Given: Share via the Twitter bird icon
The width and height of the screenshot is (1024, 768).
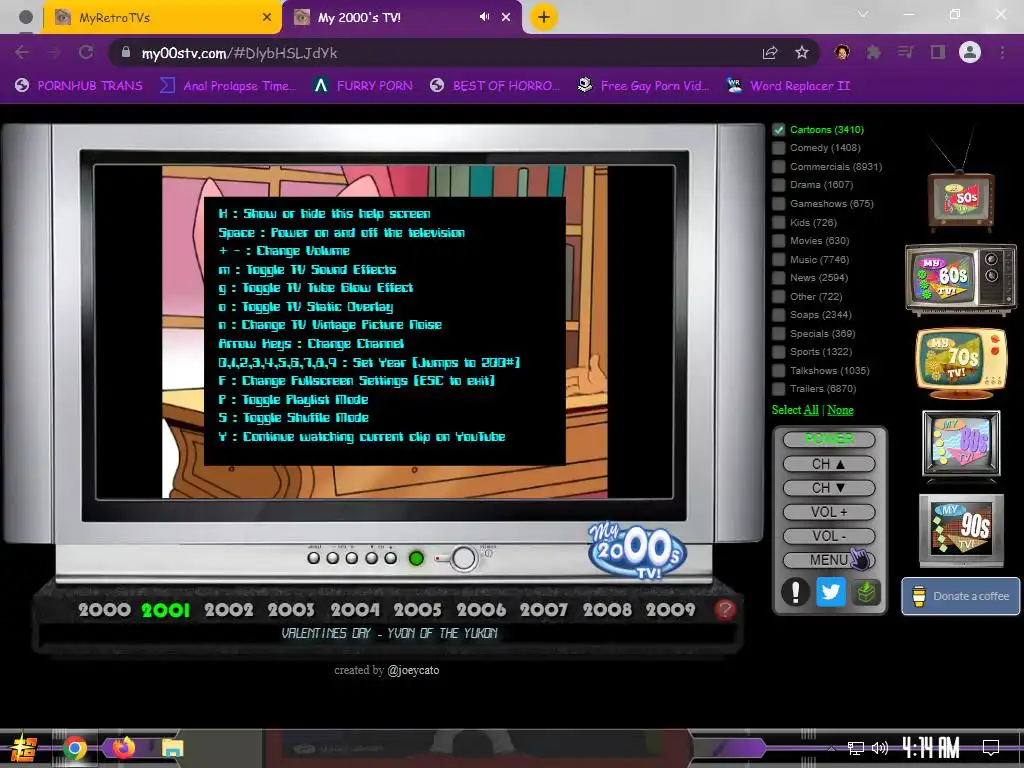Looking at the screenshot, I should click(x=831, y=592).
